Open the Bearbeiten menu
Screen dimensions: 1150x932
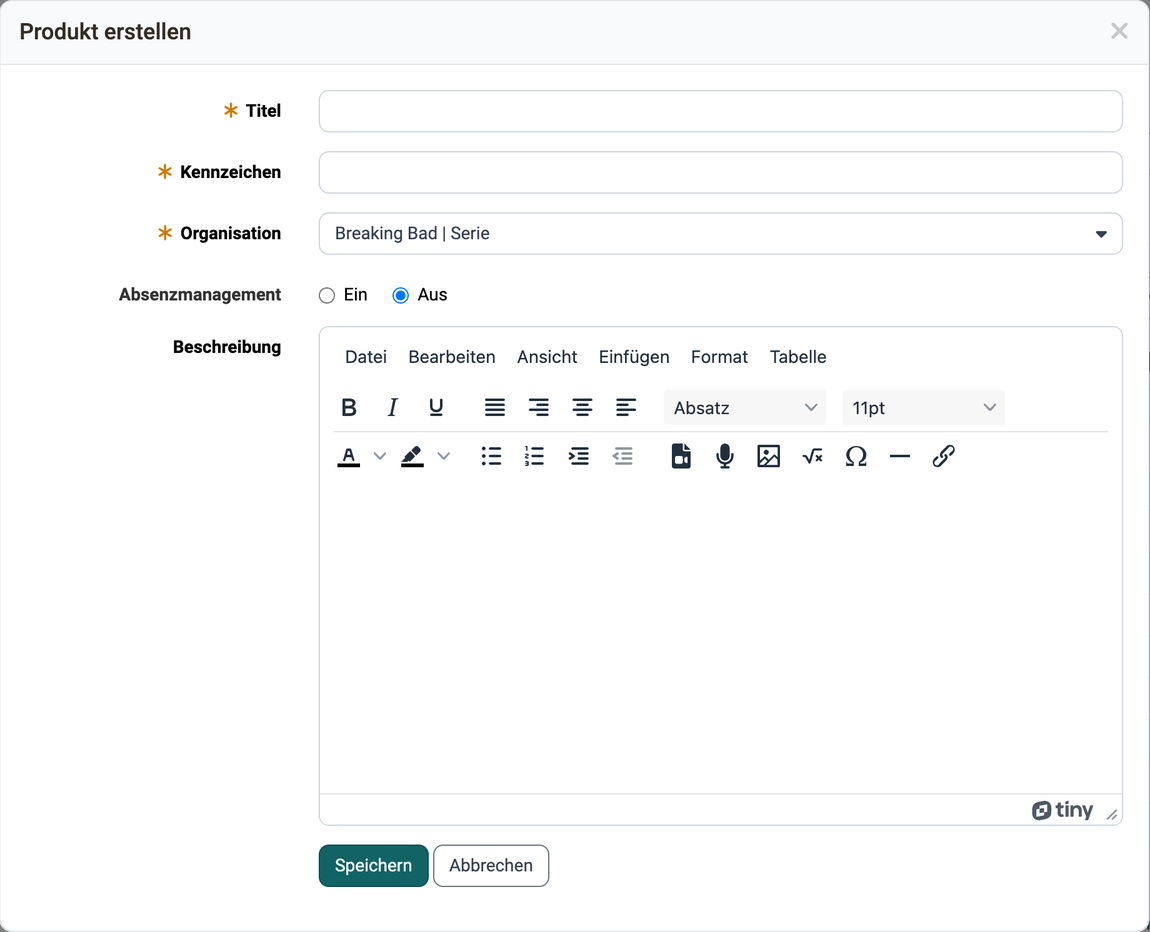pos(452,357)
